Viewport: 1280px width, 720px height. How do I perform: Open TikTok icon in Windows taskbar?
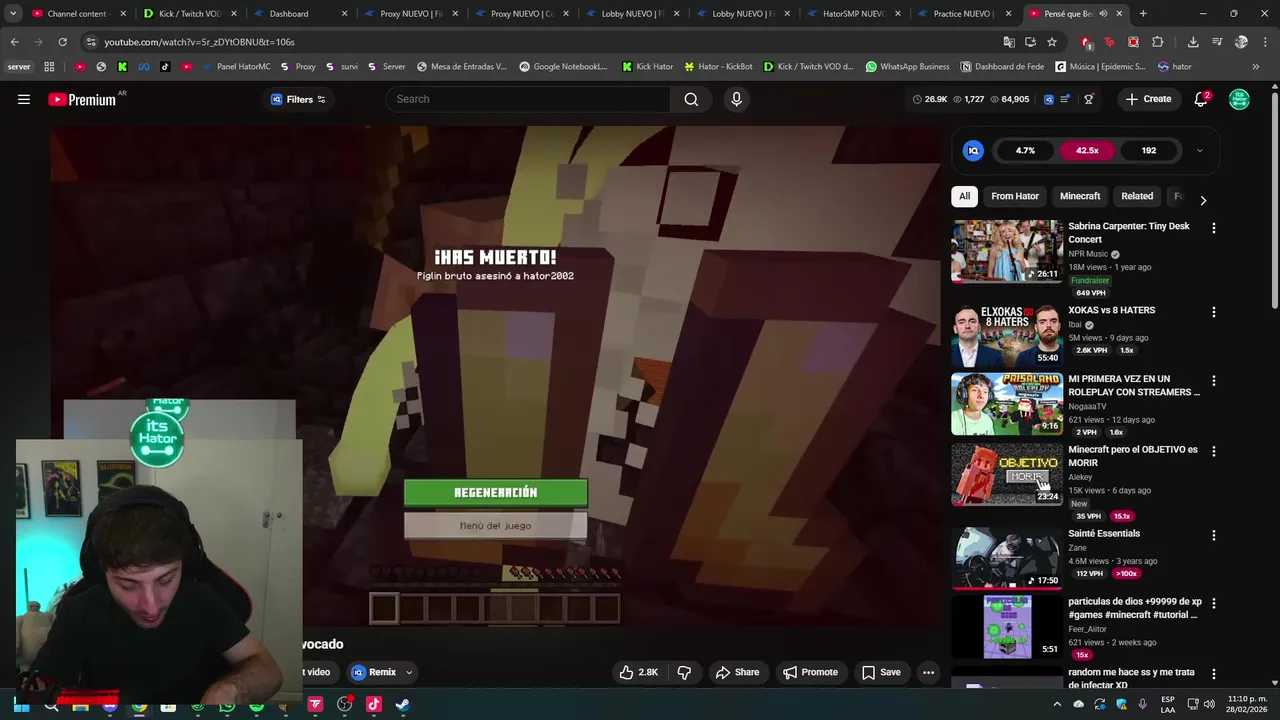(374, 704)
